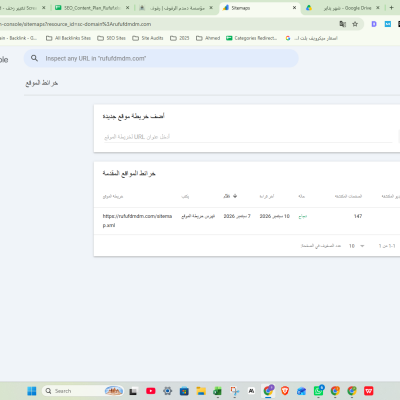Open WhatsApp from the taskbar
400x400 pixels.
(319, 391)
